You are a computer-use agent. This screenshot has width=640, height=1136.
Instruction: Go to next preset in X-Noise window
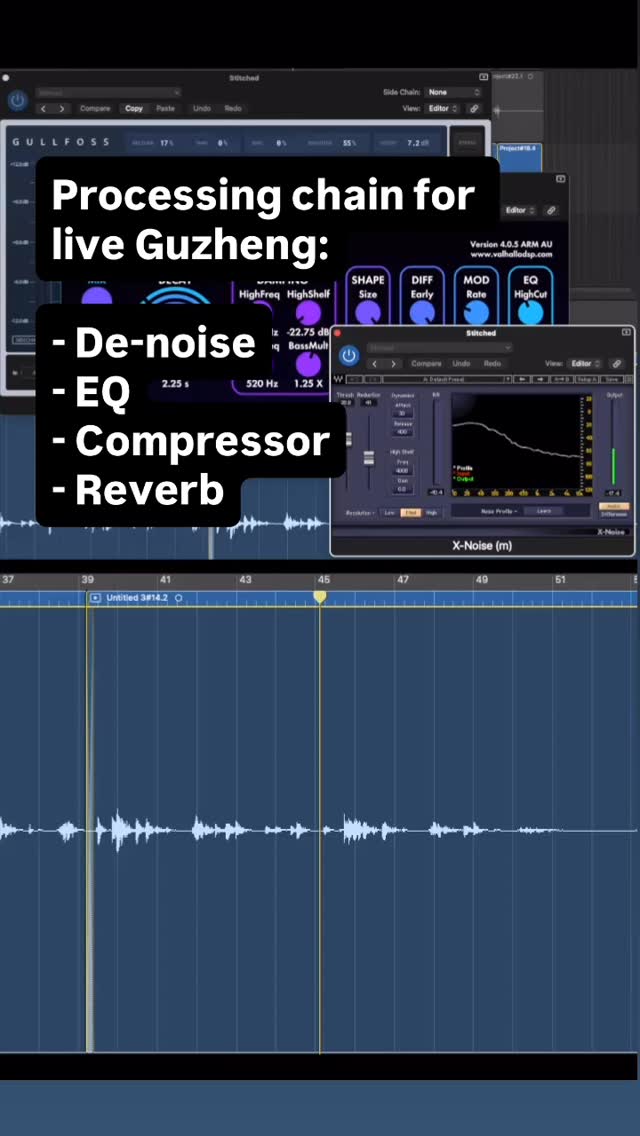point(393,364)
